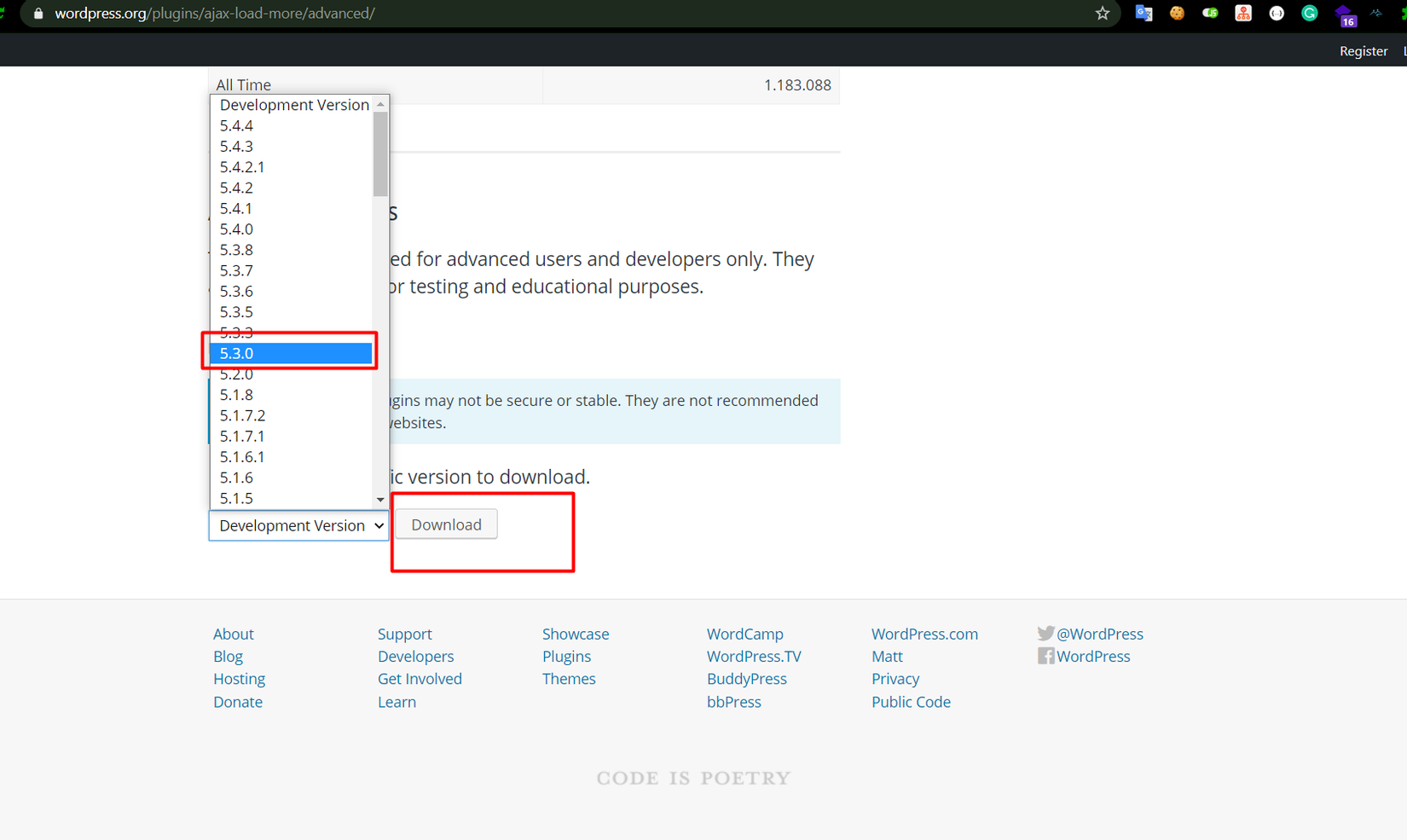Visit the WordCamp footer link
This screenshot has height=840, width=1407.
pos(745,634)
